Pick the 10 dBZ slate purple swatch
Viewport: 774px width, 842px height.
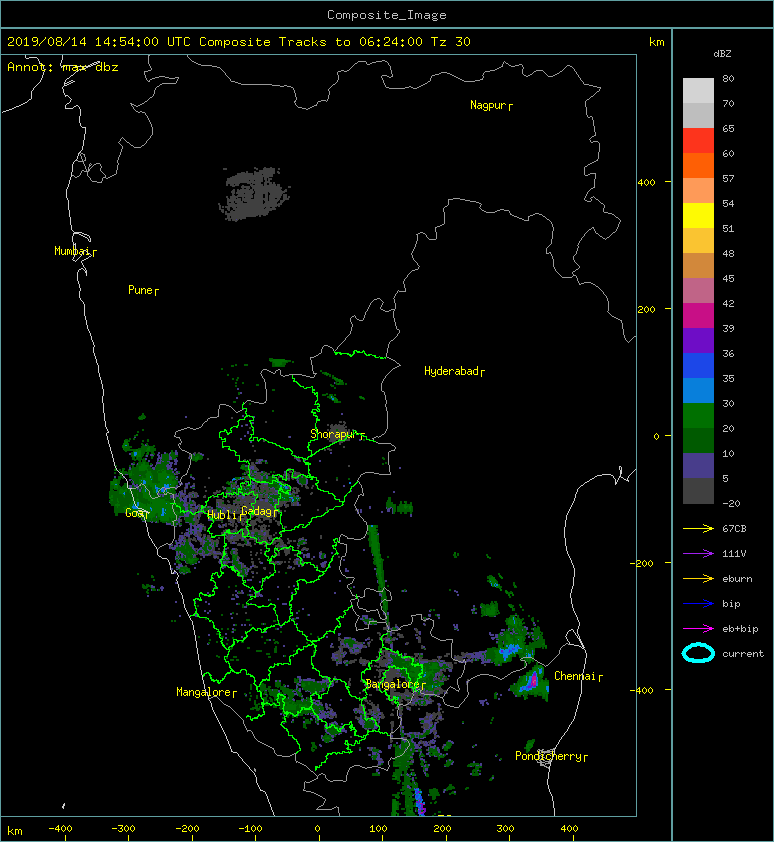click(x=698, y=465)
